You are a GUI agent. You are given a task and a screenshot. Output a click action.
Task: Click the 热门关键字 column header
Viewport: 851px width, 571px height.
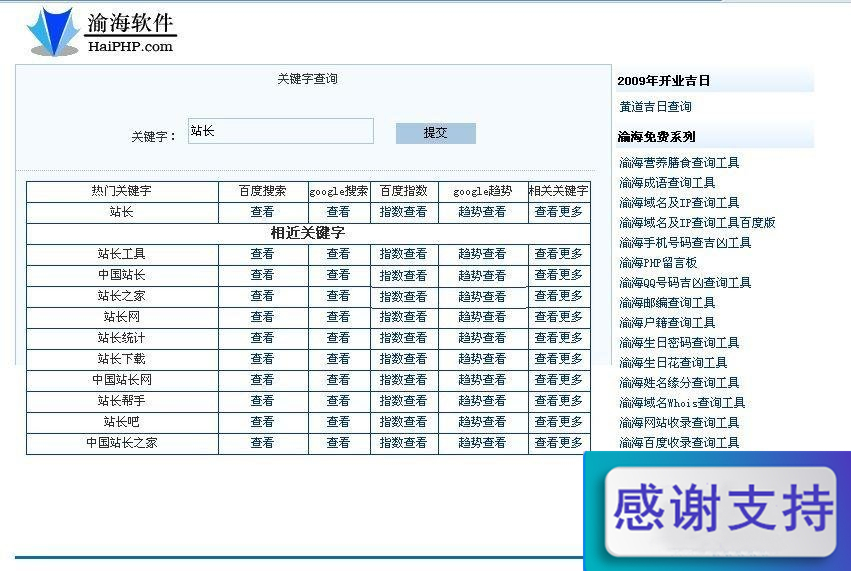122,191
